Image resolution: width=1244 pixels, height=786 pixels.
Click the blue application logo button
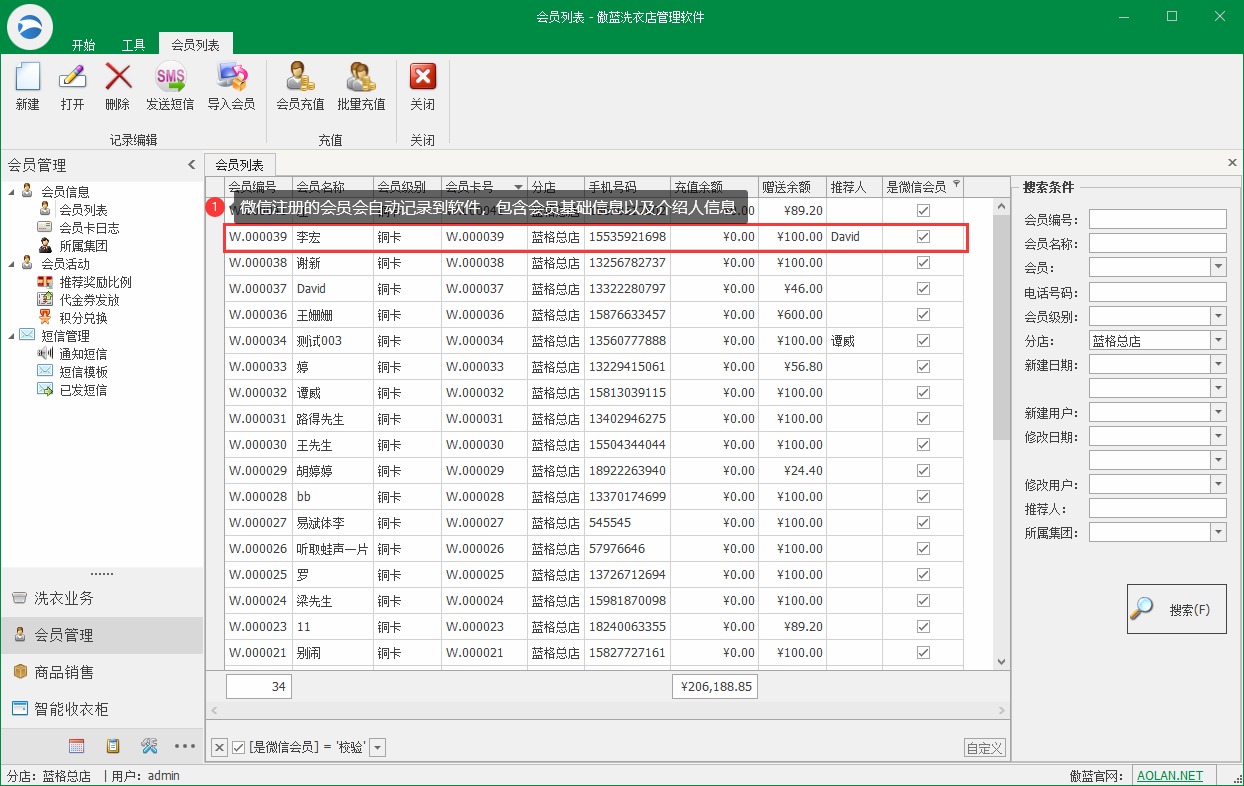click(30, 25)
